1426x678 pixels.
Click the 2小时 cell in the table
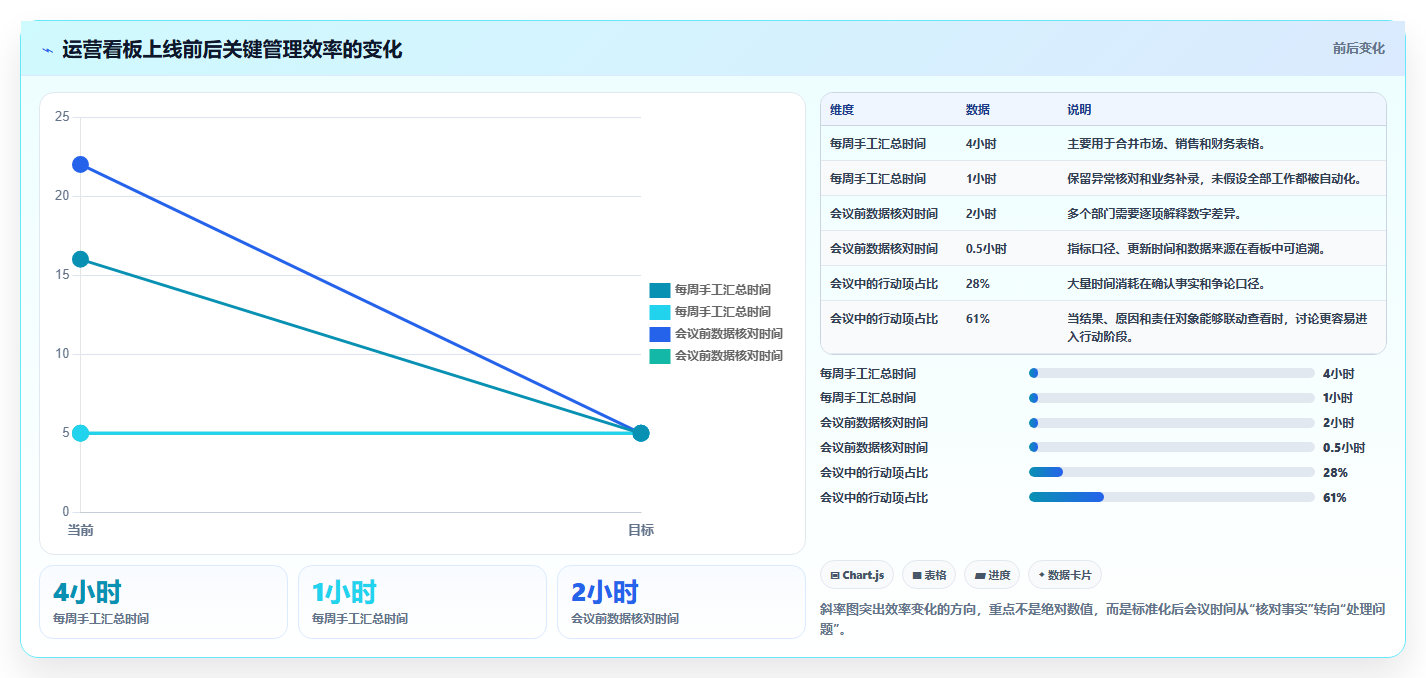(981, 214)
